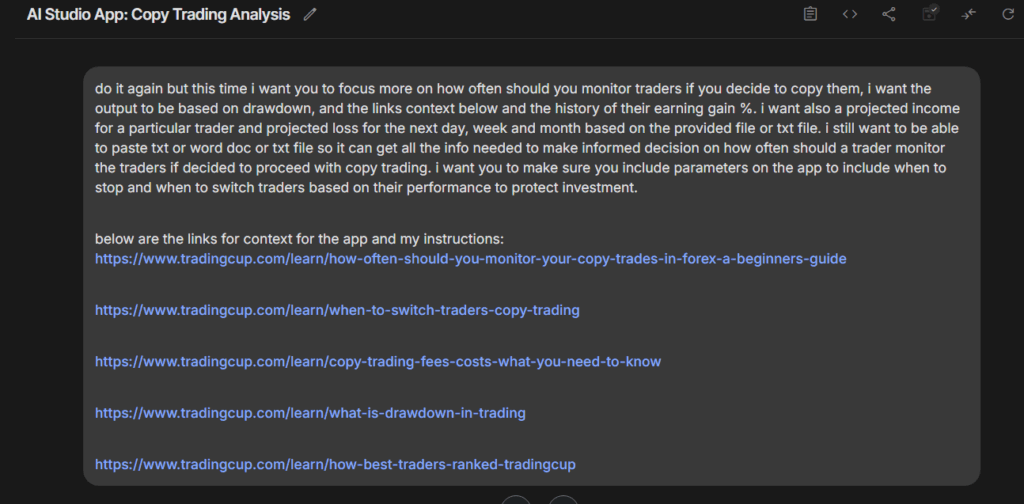Share this prompt via share icon
The image size is (1024, 504).
pyautogui.click(x=889, y=14)
